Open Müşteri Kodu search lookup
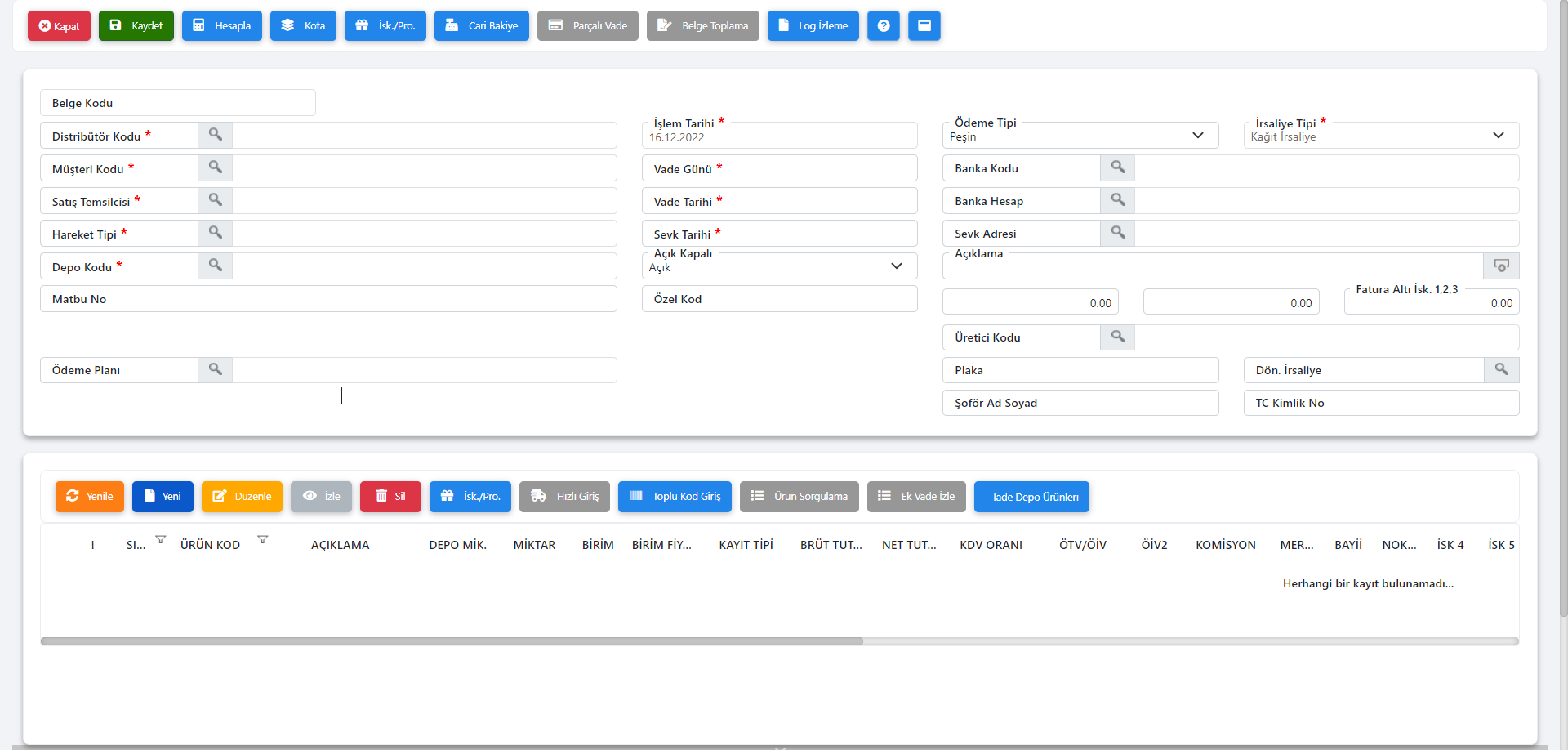 tap(215, 167)
